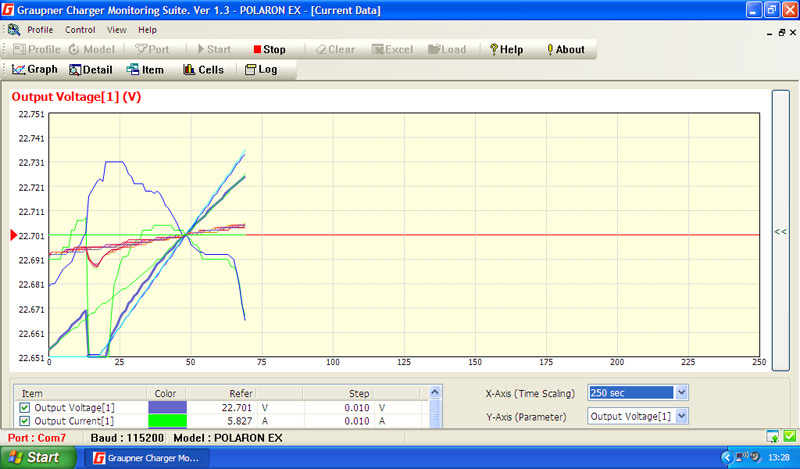The height and width of the screenshot is (469, 800).
Task: Click the Output Current step value 0.010
Action: pos(357,421)
